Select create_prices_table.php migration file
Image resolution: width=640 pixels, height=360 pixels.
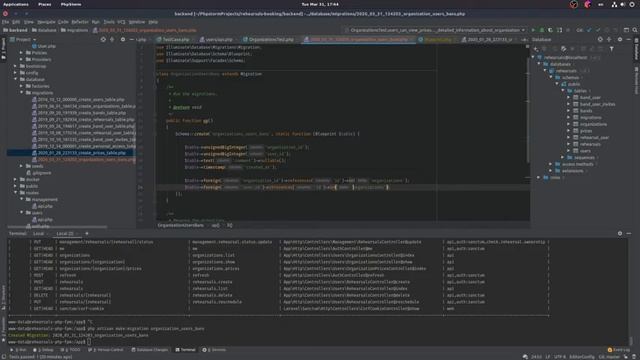click(x=81, y=153)
